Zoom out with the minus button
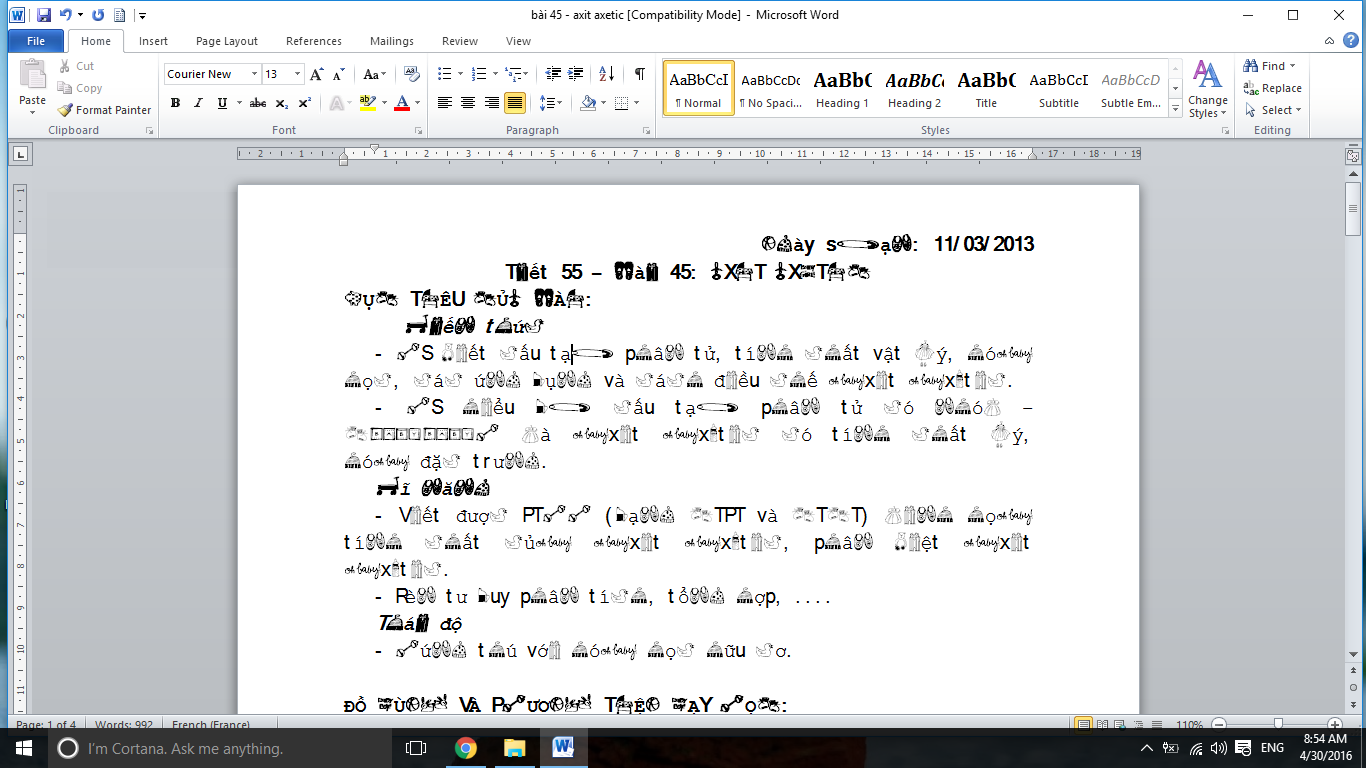 [x=1217, y=724]
